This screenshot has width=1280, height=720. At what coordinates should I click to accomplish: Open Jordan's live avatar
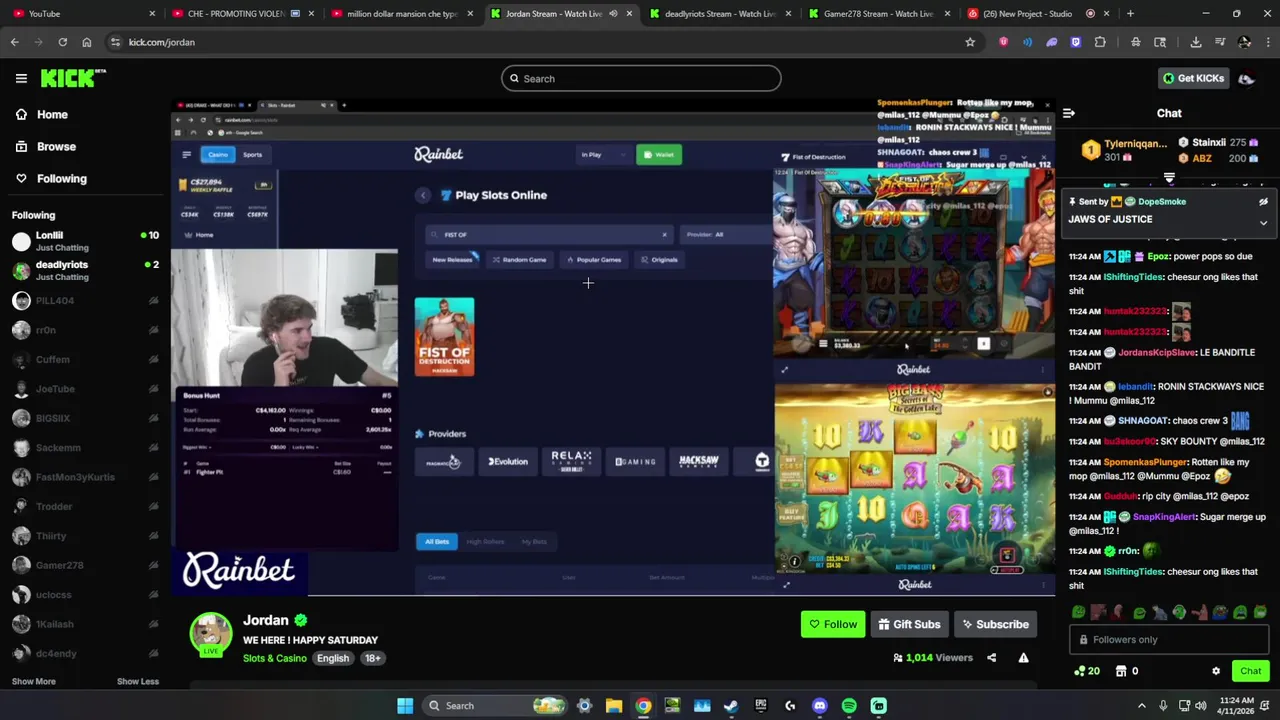click(x=211, y=634)
